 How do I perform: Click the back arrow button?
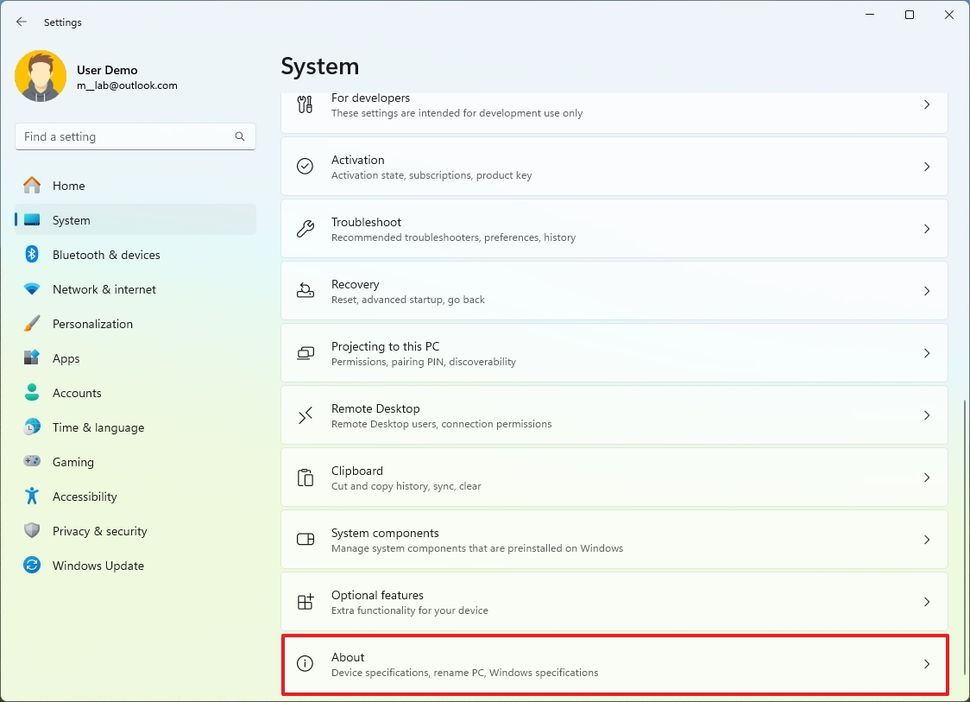pos(21,22)
